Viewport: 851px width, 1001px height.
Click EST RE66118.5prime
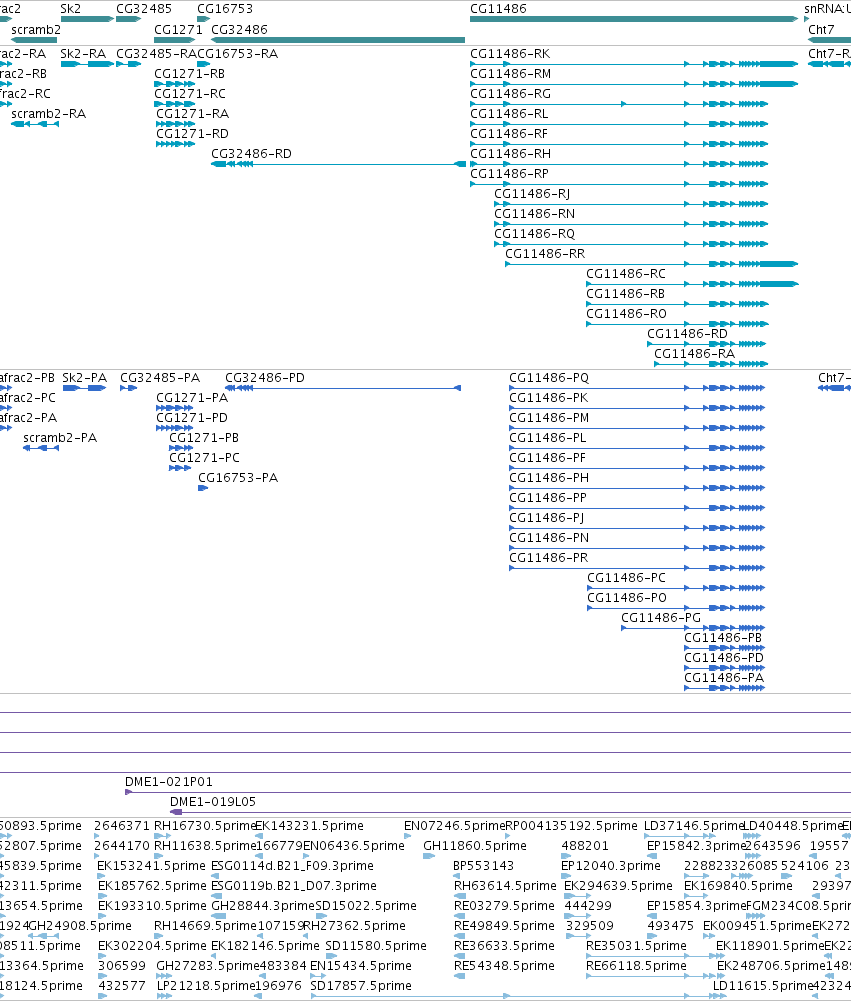636,966
